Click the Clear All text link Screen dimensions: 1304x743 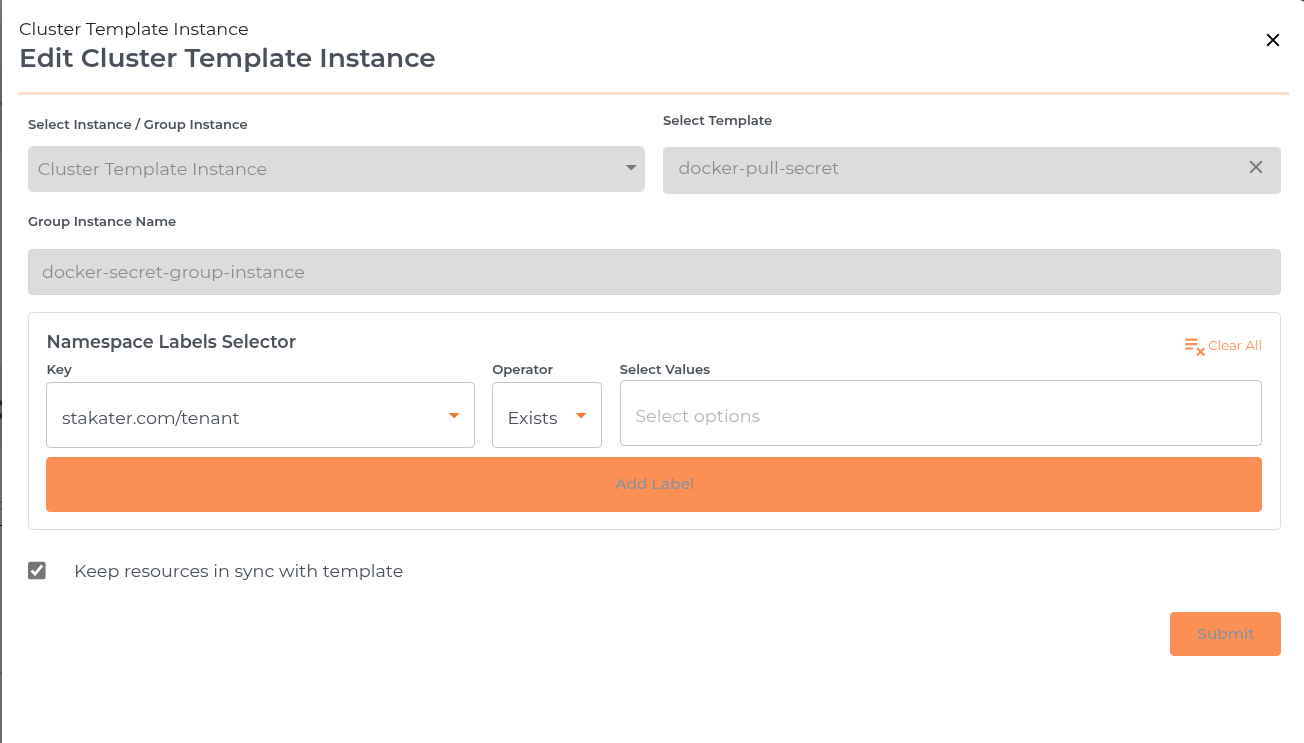pos(1235,346)
